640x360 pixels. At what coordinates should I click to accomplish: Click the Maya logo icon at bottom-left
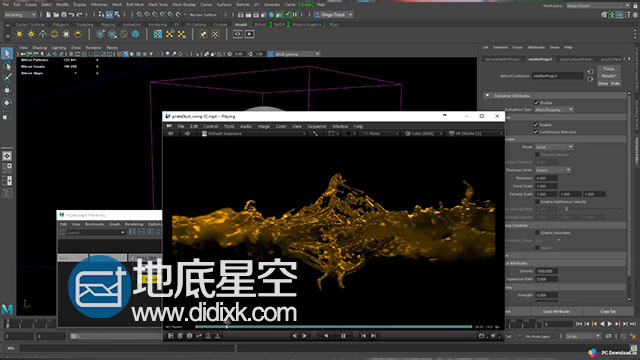coord(7,310)
